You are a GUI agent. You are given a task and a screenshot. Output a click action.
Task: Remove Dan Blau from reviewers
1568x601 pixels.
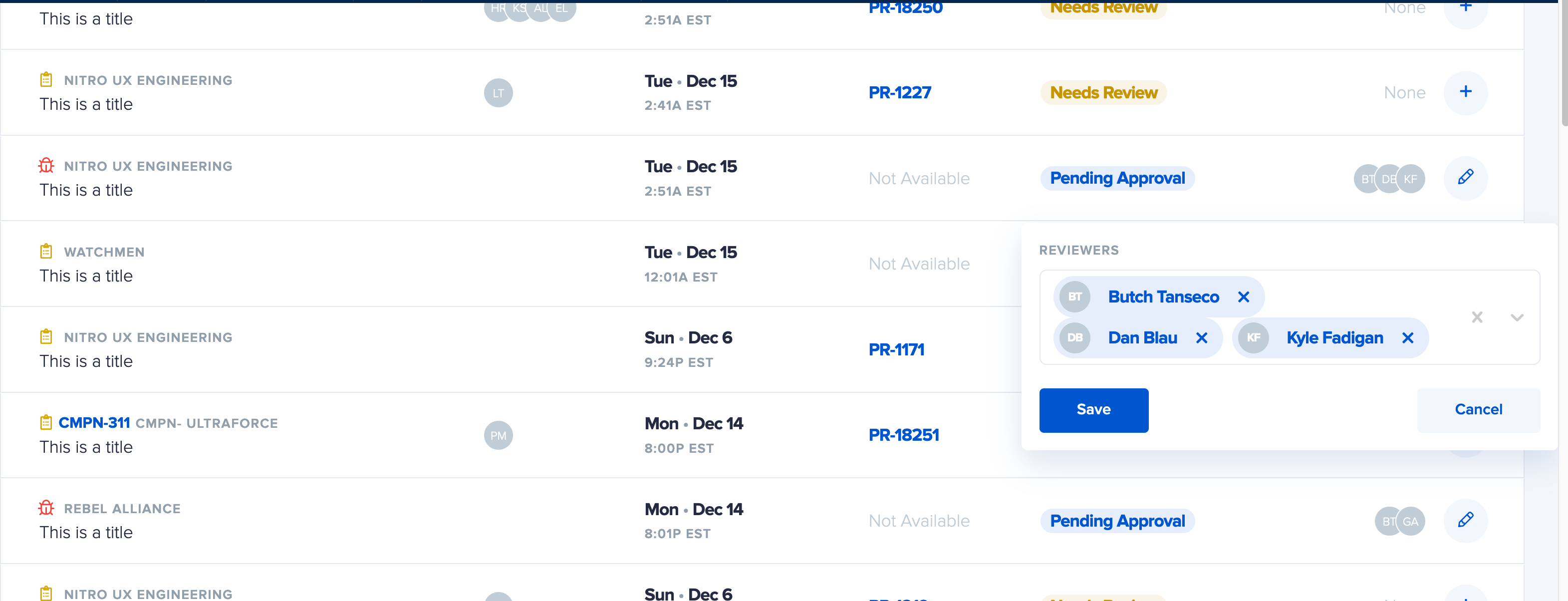1202,338
